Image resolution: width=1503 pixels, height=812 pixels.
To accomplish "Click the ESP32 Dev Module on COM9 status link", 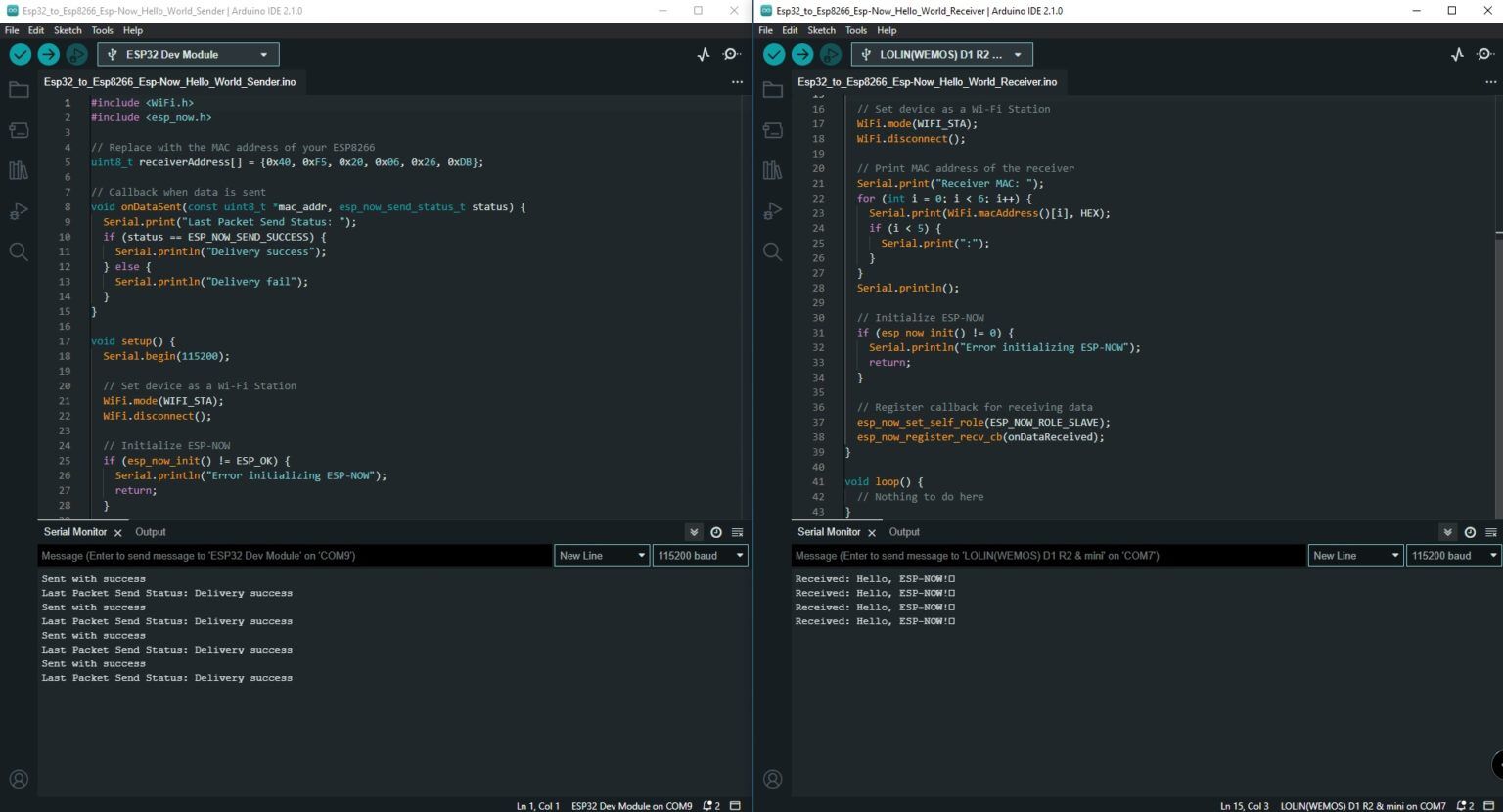I will pos(631,805).
